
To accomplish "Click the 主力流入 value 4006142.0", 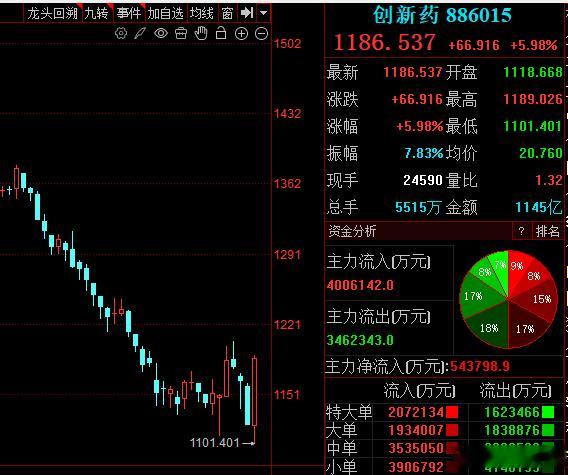I will [360, 286].
